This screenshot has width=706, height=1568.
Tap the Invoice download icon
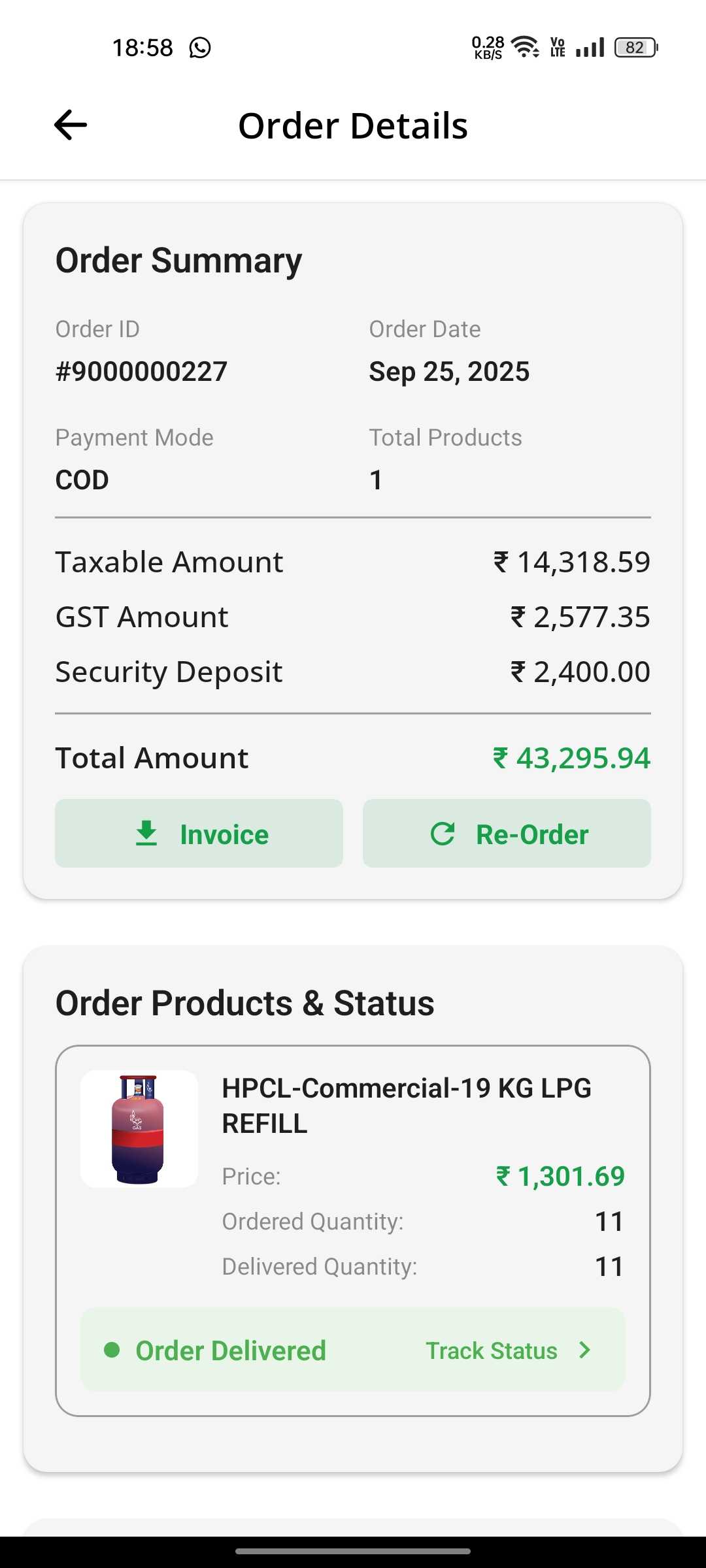[146, 834]
